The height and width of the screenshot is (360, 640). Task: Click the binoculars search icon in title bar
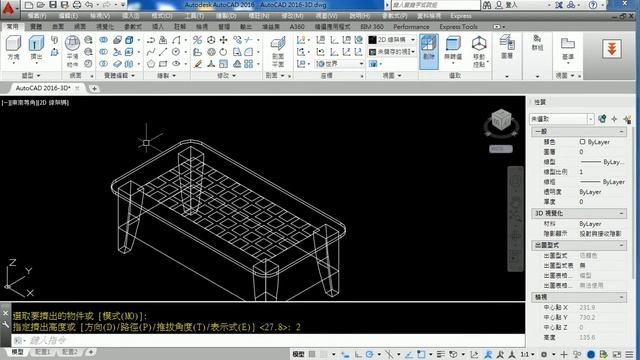coord(487,5)
